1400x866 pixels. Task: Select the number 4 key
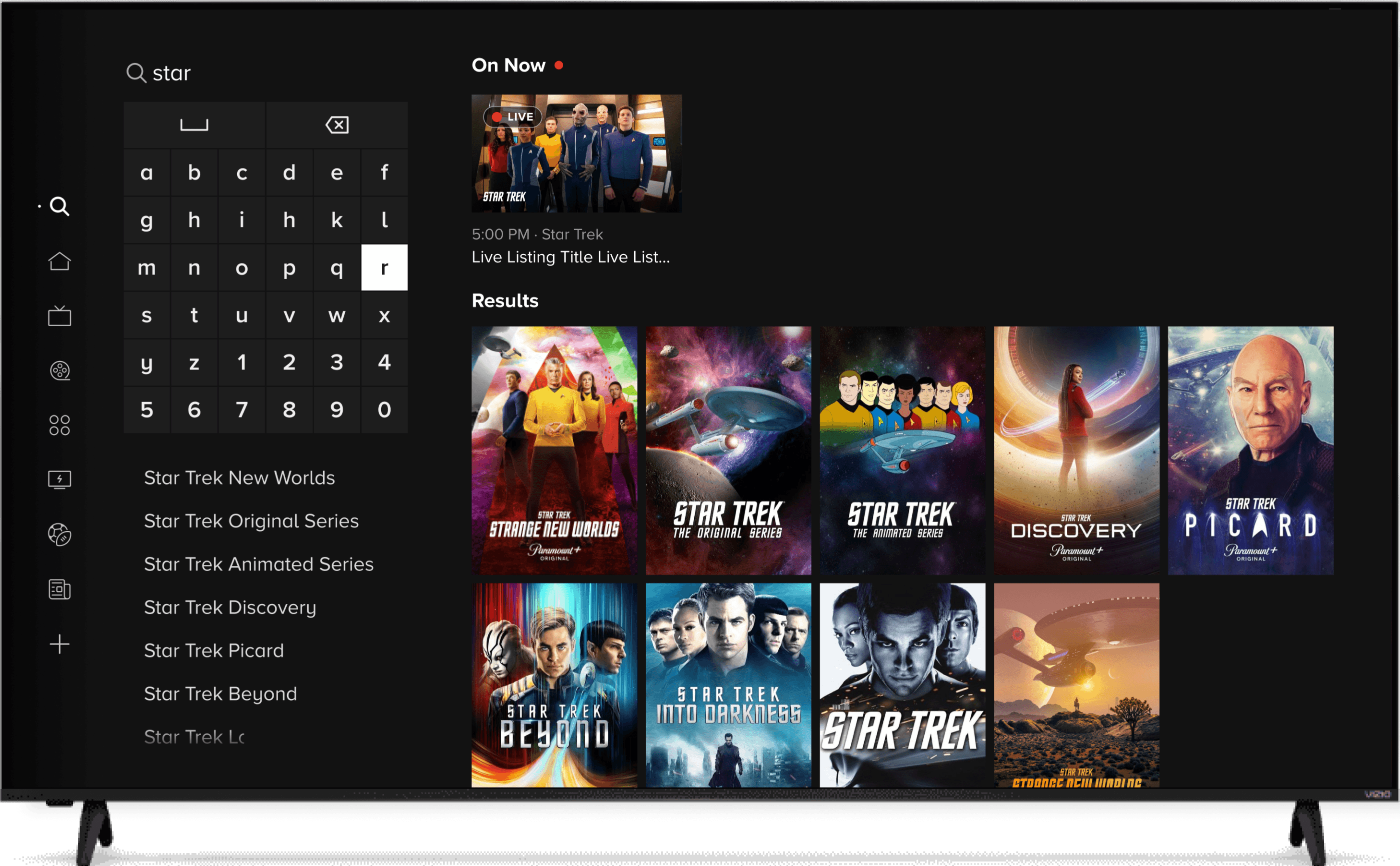coord(384,362)
